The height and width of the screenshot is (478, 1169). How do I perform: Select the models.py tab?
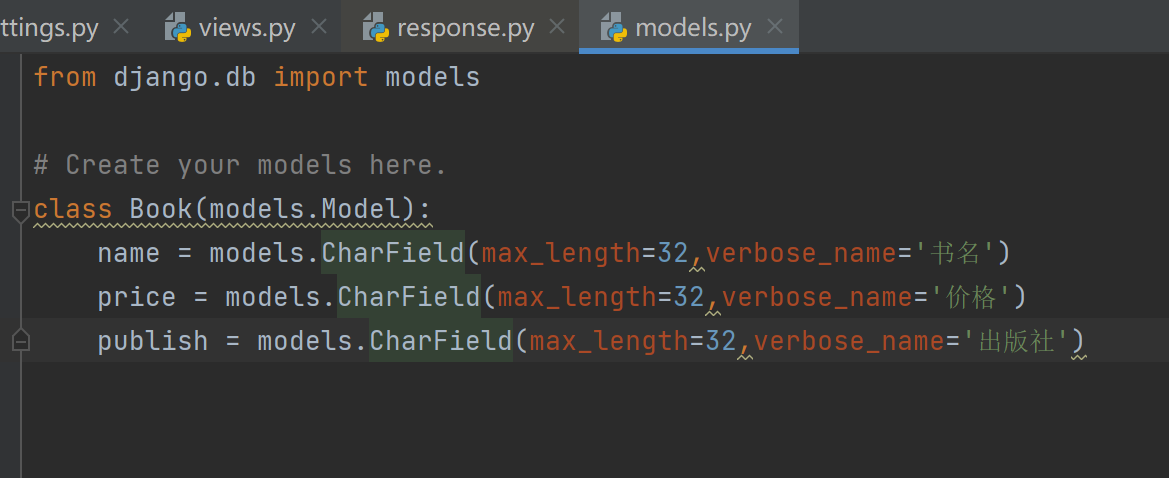tap(693, 27)
